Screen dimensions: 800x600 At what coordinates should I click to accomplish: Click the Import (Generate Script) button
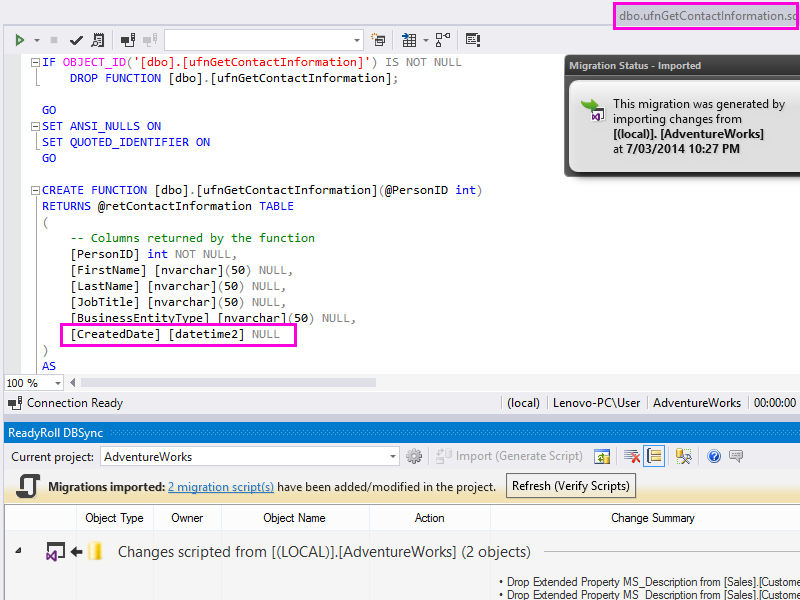pyautogui.click(x=510, y=456)
